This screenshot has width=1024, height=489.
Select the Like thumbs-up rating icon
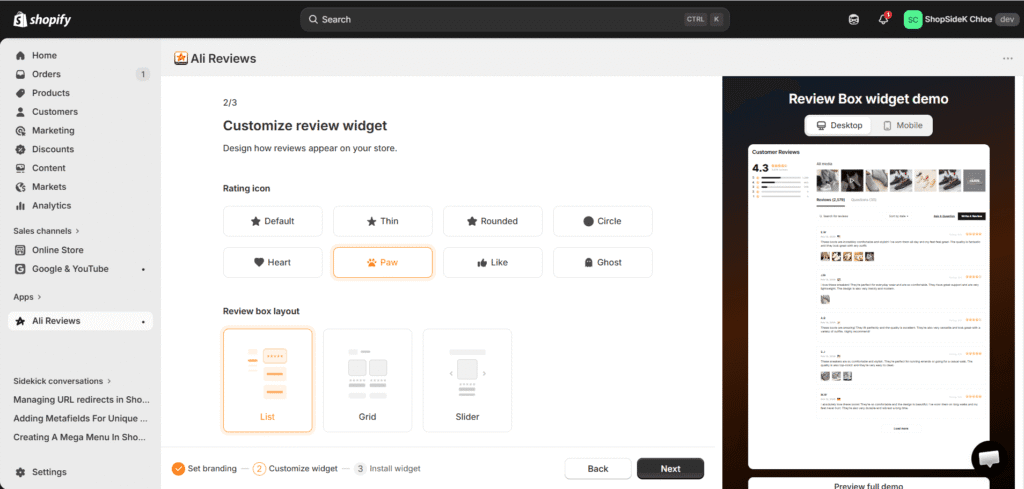(493, 262)
